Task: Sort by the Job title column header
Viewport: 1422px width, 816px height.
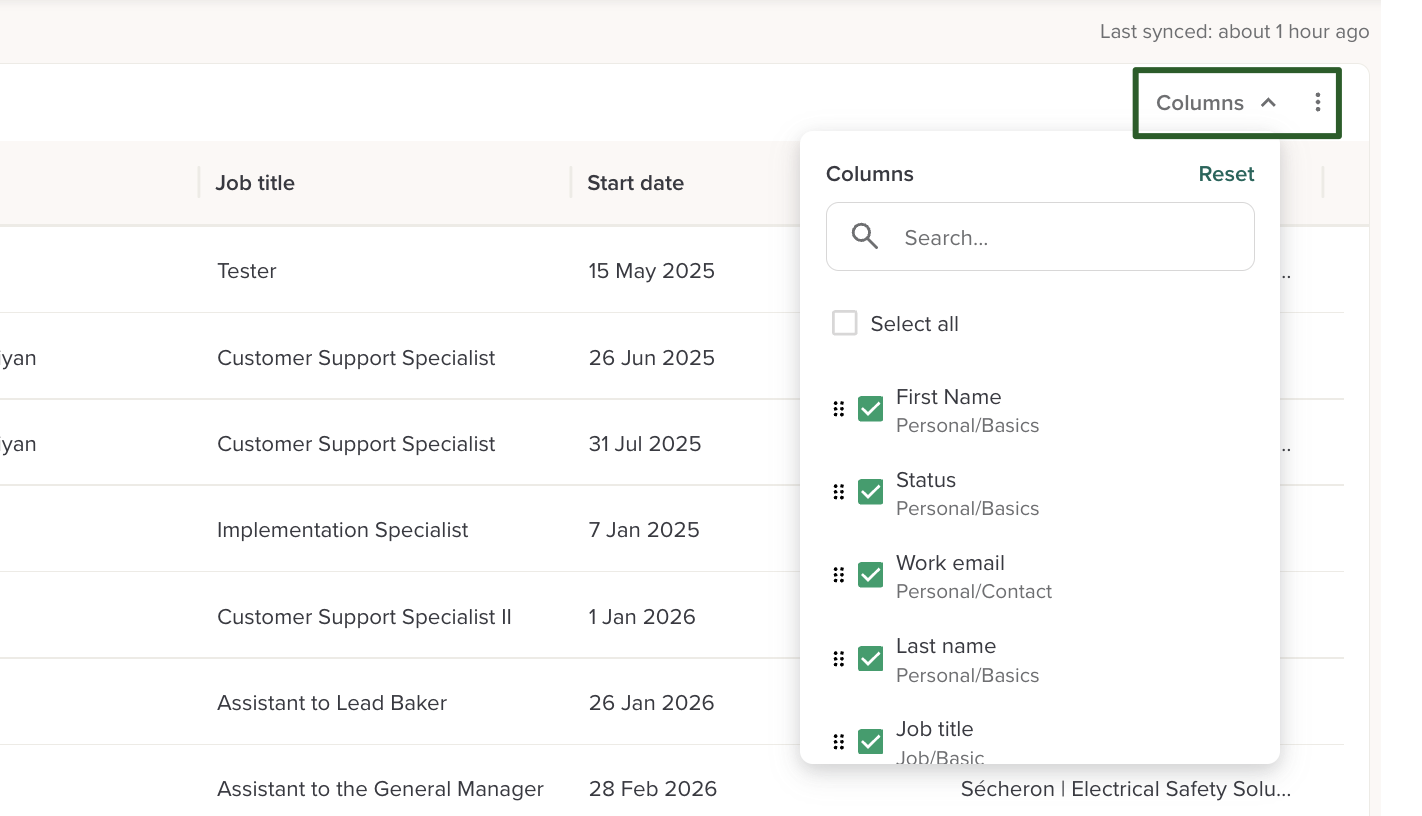Action: click(255, 183)
